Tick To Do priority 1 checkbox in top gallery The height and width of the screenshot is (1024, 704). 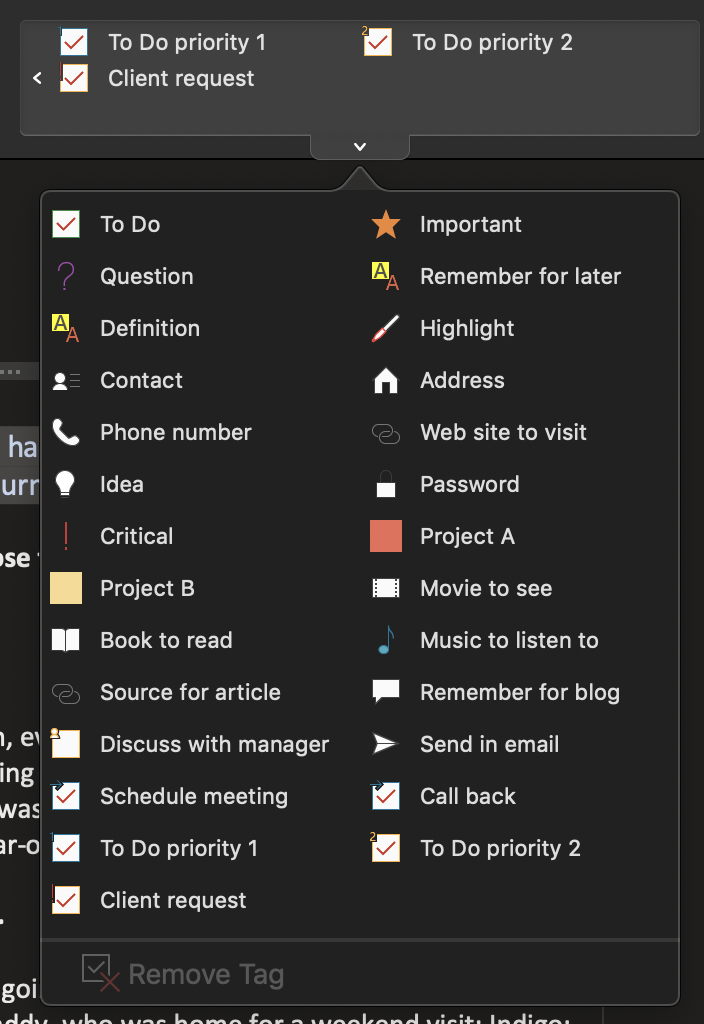click(73, 42)
